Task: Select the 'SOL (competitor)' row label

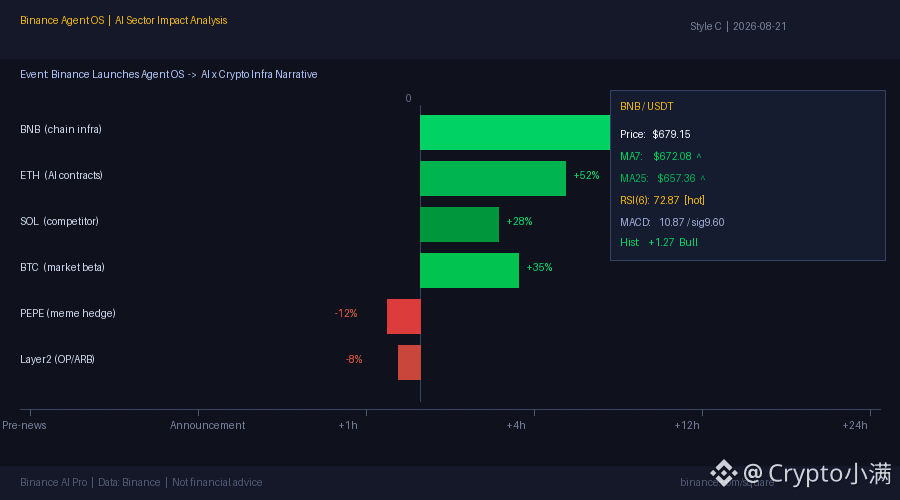Action: (59, 221)
